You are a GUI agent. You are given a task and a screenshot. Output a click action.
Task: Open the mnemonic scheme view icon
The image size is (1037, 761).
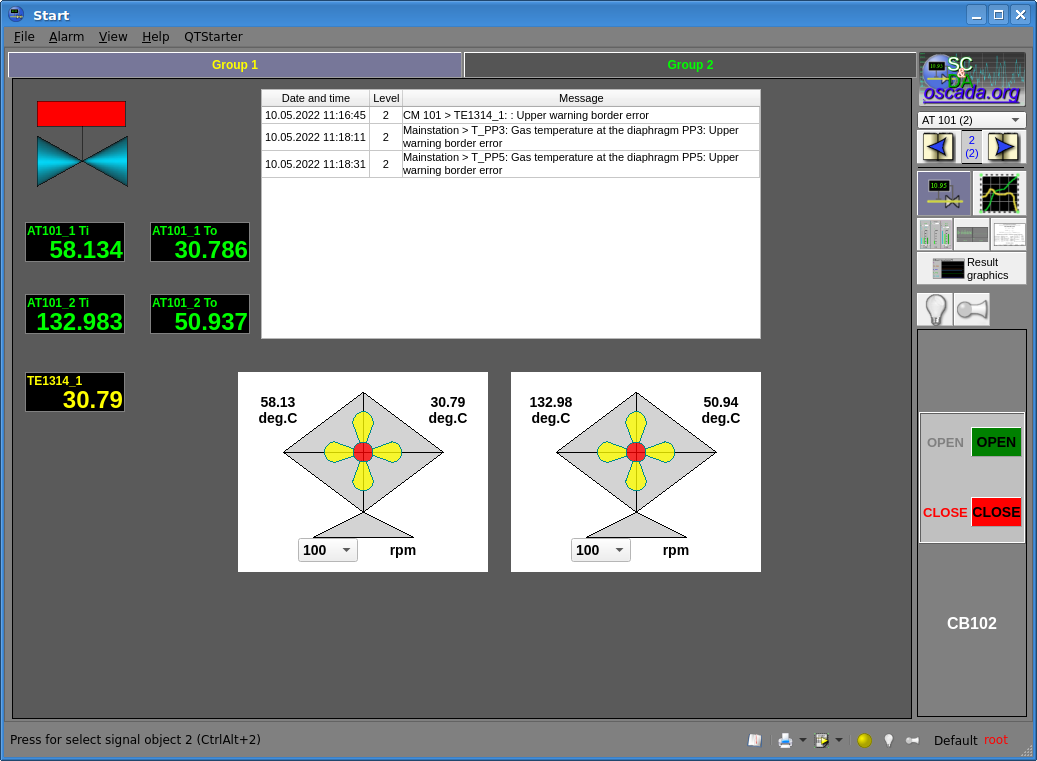coord(944,193)
